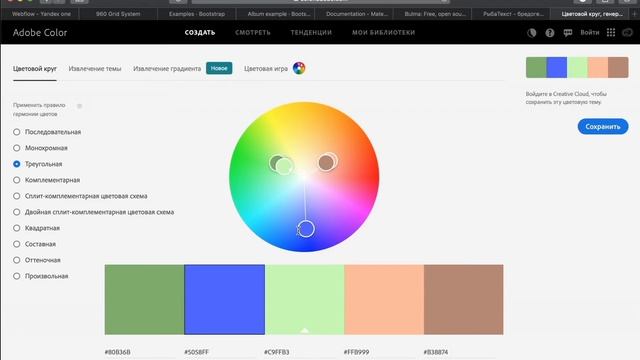This screenshot has height=360, width=640.
Task: Open the СМОТРЕТЬ menu
Action: [253, 33]
